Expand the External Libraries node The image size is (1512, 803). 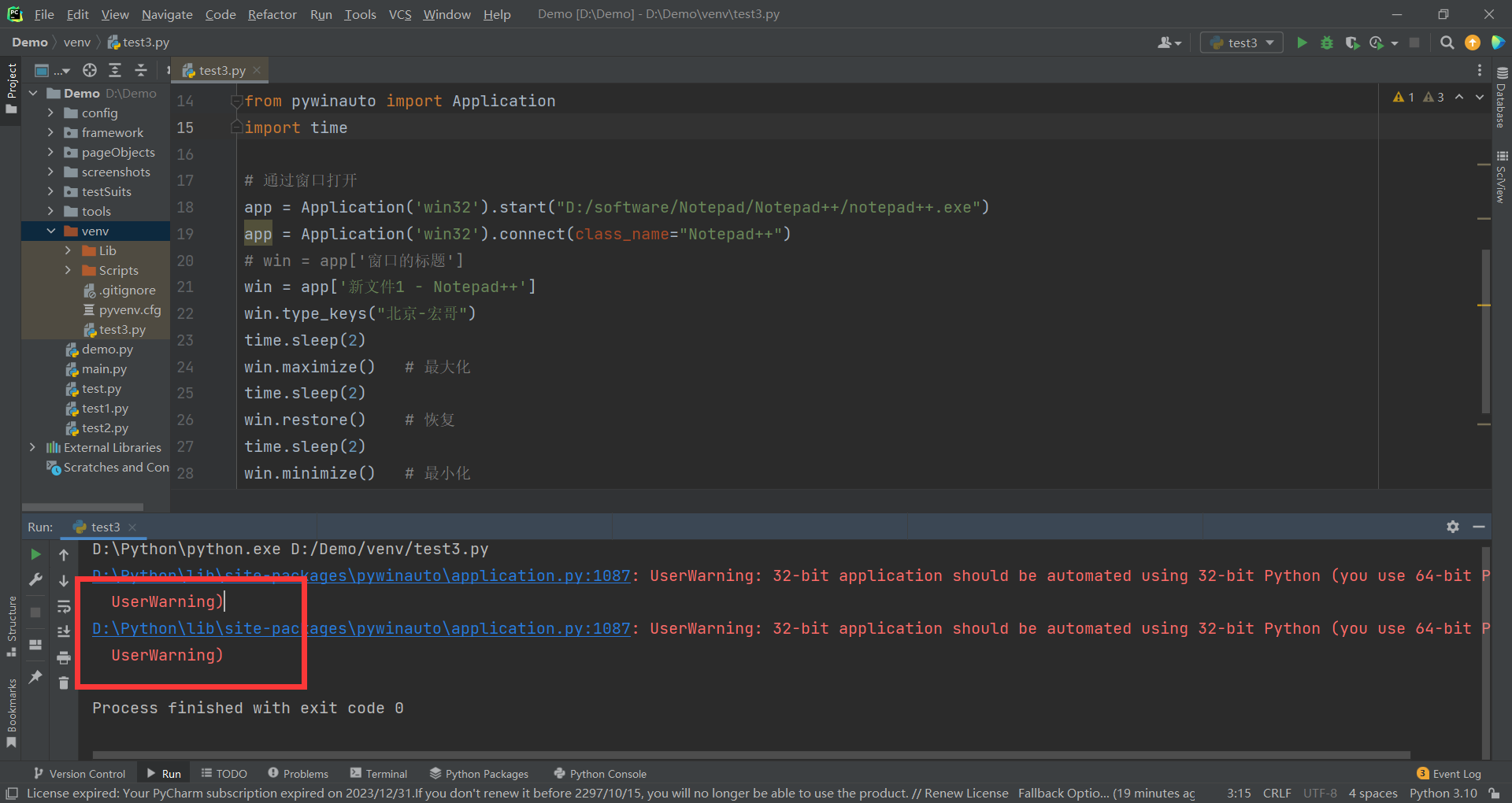coord(32,447)
